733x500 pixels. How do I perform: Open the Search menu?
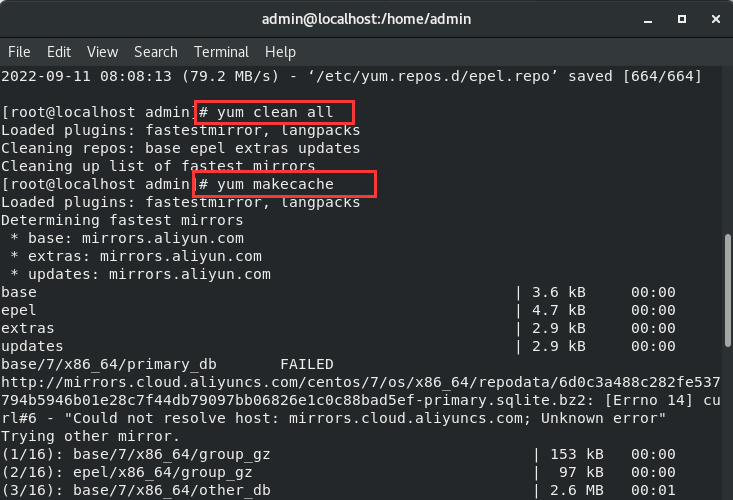155,52
